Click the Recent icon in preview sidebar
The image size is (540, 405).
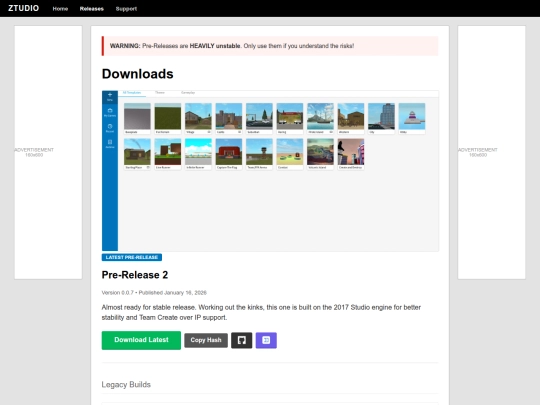click(110, 128)
